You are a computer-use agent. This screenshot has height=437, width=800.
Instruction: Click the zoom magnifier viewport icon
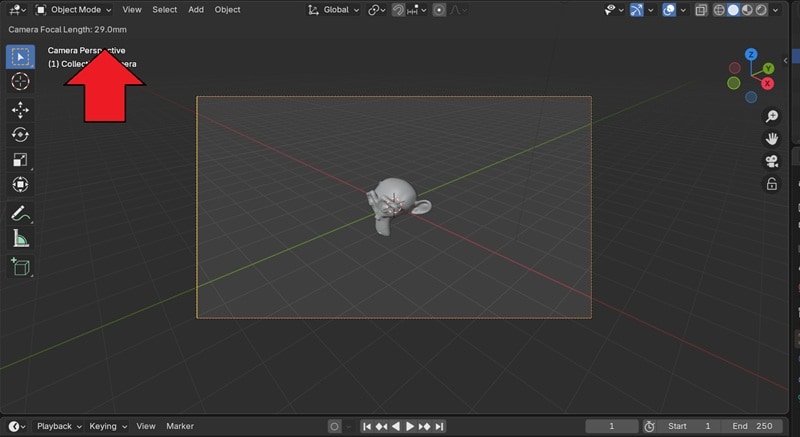pyautogui.click(x=772, y=116)
